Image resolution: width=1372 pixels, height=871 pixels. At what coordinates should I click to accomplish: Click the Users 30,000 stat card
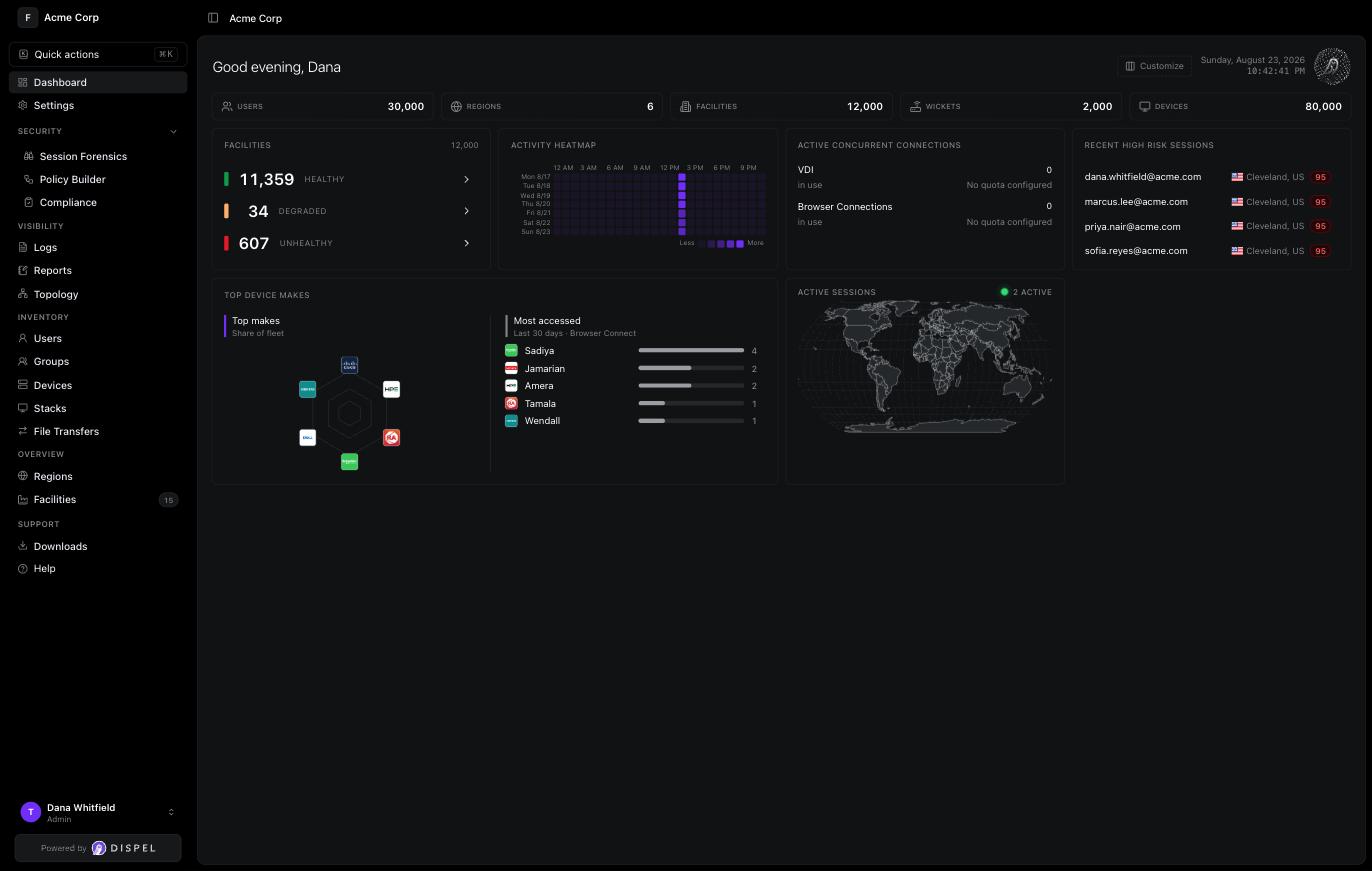[x=322, y=106]
